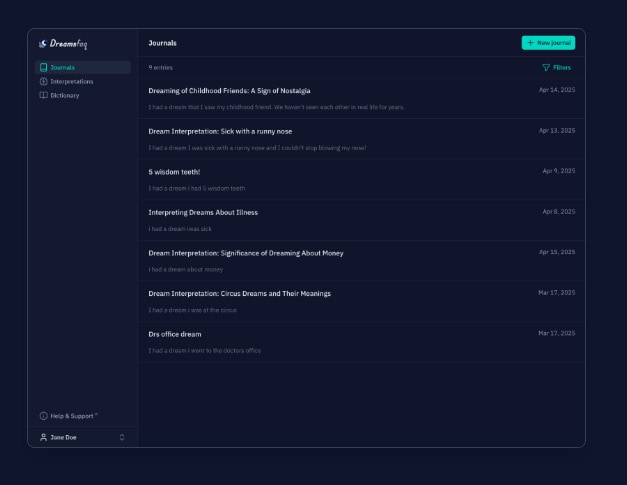Click the Dreamsfog logo icon
The image size is (627, 485).
tap(43, 44)
